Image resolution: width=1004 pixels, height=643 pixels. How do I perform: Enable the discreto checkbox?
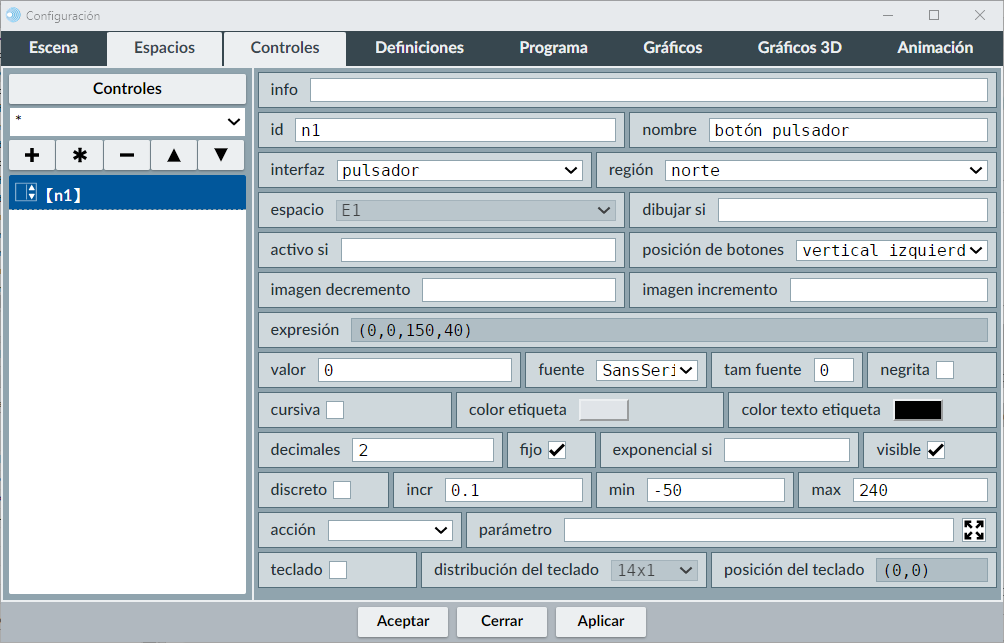342,490
